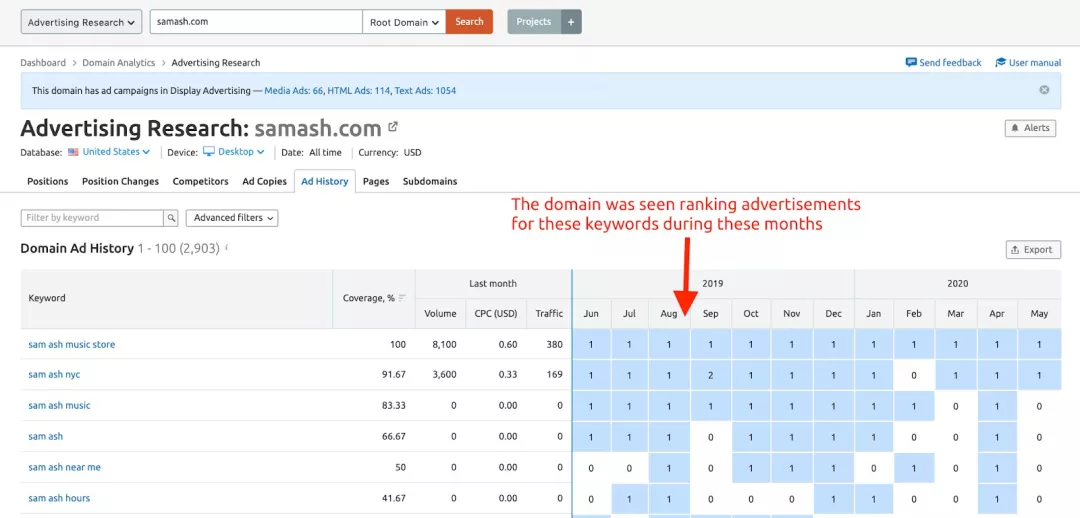Click the samash.com domain search field
The image size is (1080, 518).
pyautogui.click(x=256, y=22)
